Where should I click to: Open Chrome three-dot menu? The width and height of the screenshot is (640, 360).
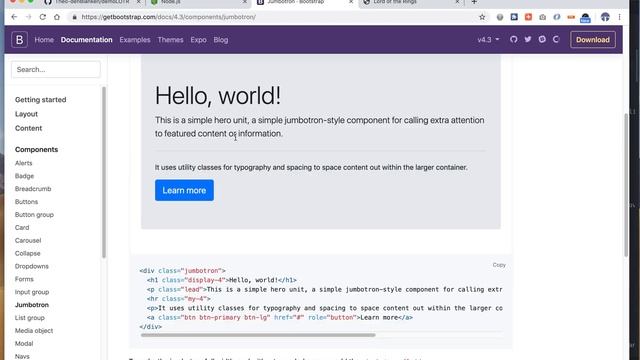tap(619, 17)
